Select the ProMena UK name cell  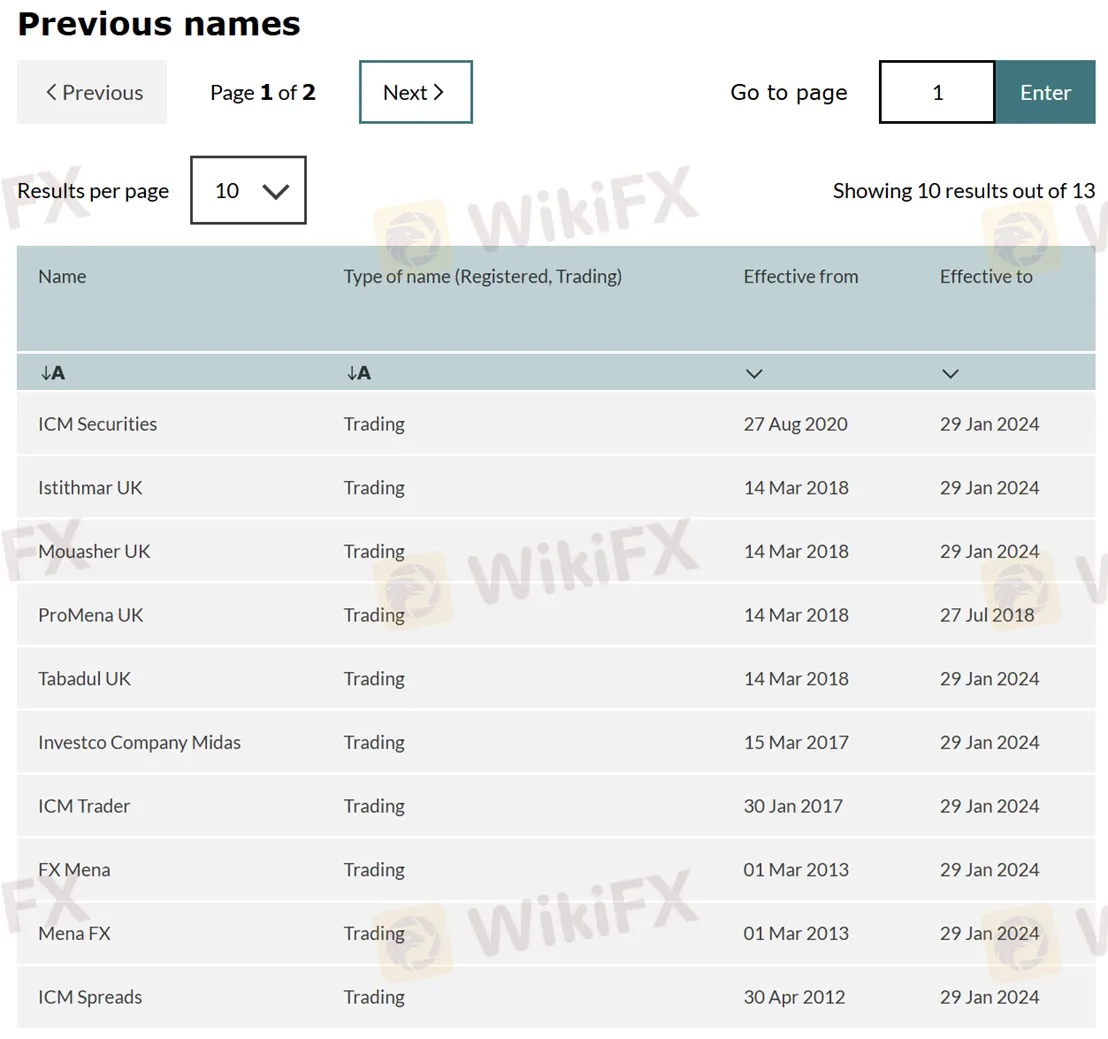(90, 615)
